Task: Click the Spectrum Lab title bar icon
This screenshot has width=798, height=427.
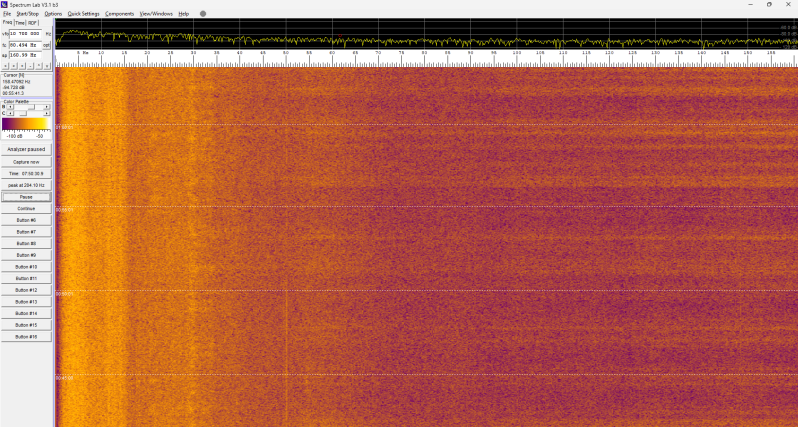Action: pos(5,4)
